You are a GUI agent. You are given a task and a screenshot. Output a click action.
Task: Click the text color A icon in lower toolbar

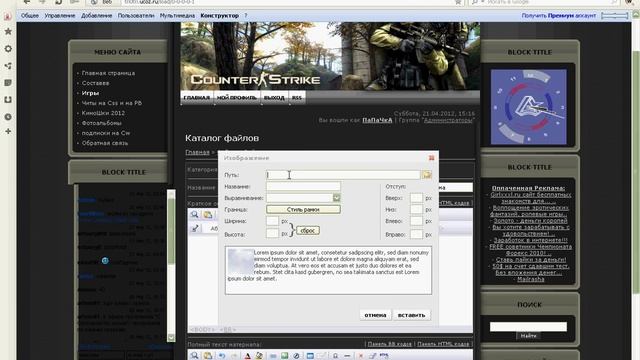247,356
